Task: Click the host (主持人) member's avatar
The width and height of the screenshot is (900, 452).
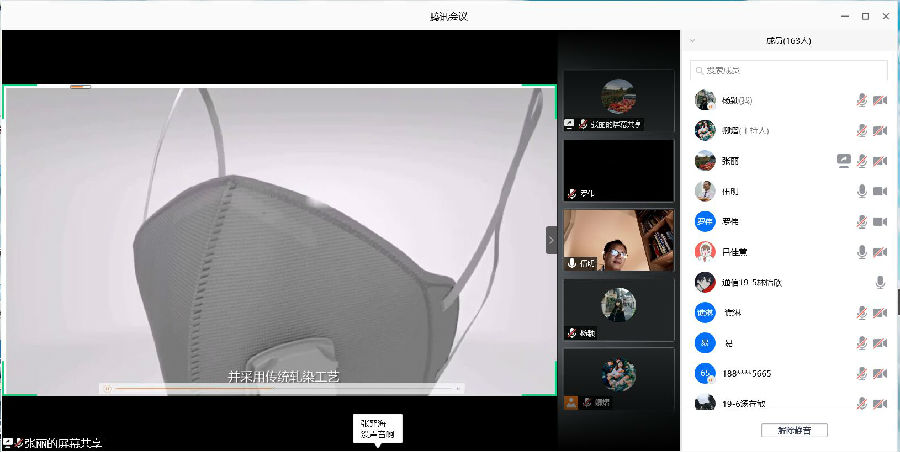Action: 705,130
